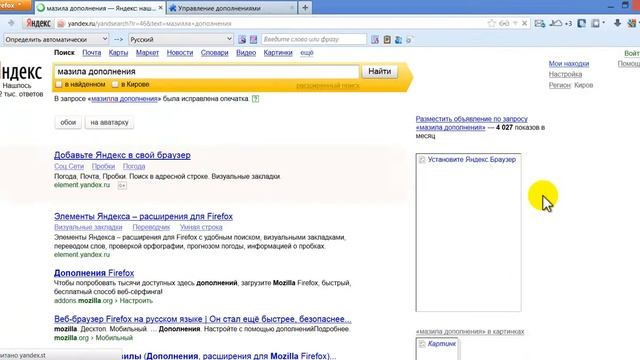Close the мазила дополнения tab
Image resolution: width=640 pixels, height=360 pixels.
point(160,8)
